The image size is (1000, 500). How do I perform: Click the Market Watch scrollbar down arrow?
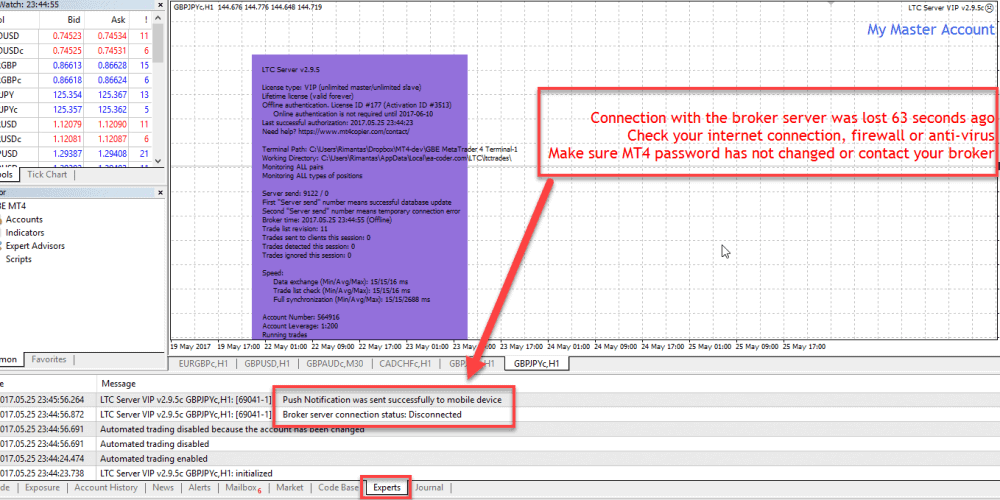coord(159,161)
